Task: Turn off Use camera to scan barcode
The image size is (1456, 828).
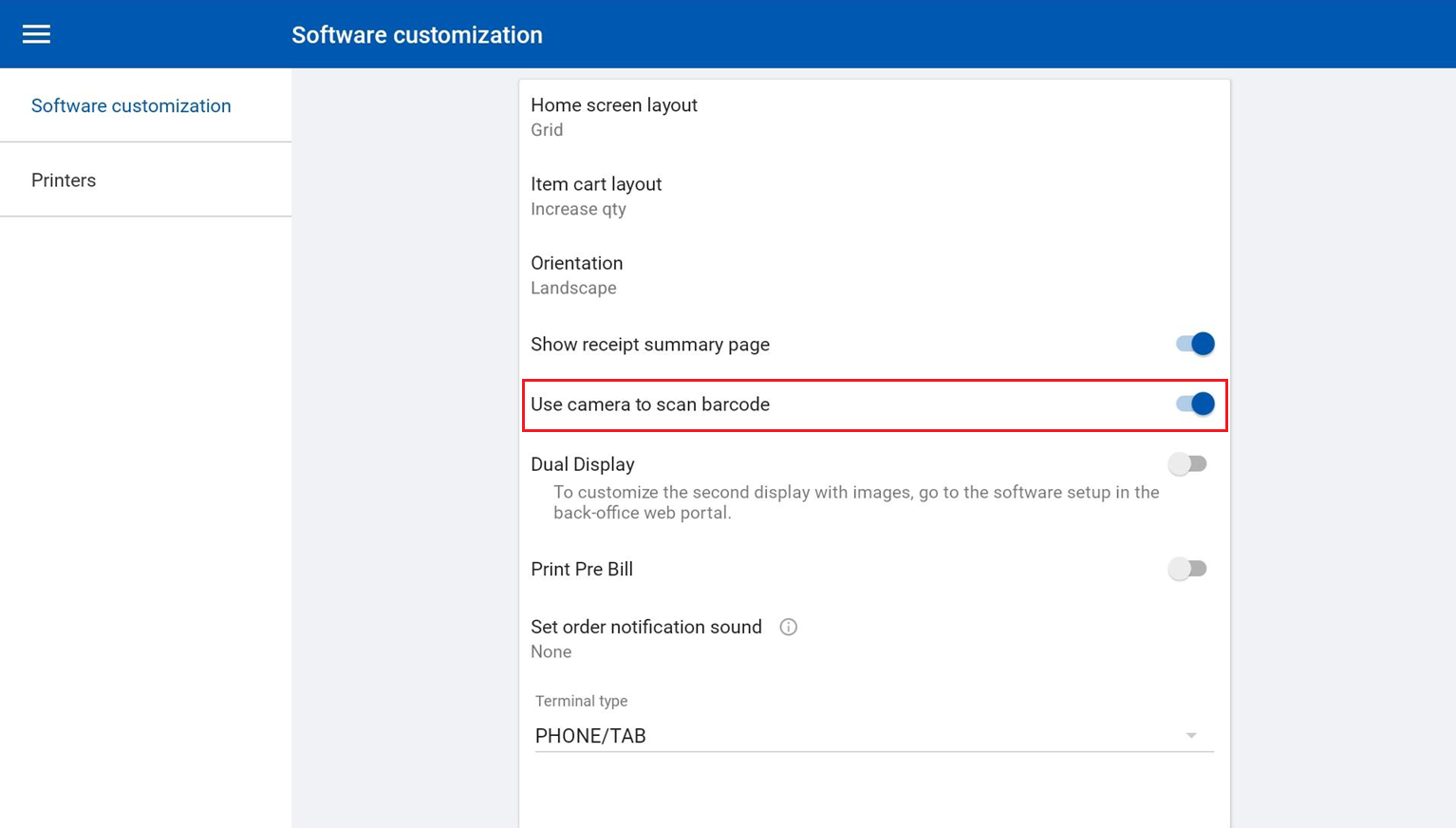Action: coord(1195,404)
